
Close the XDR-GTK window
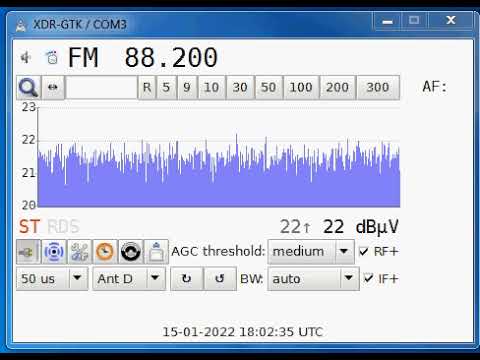pyautogui.click(x=451, y=21)
